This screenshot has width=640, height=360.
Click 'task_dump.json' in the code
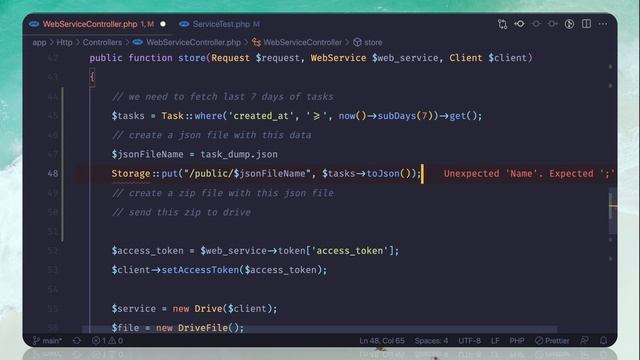click(239, 154)
